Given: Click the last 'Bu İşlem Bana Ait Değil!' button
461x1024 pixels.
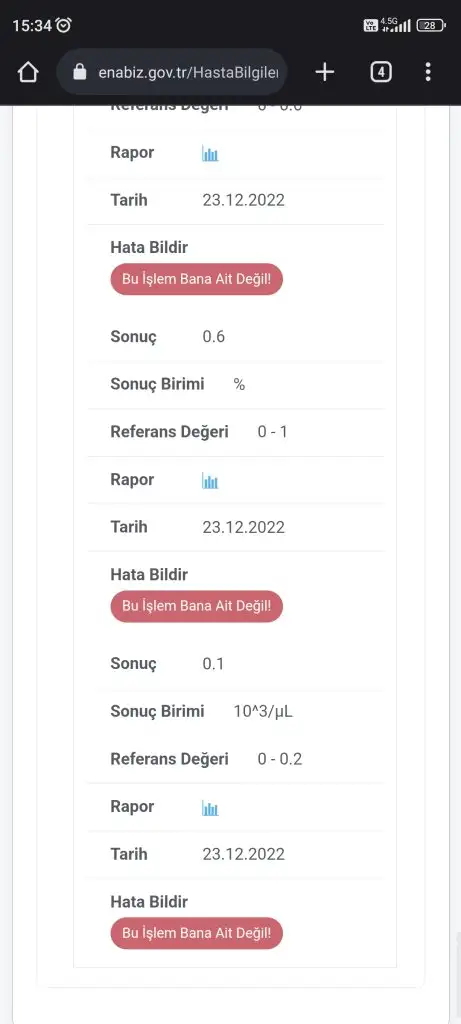Looking at the screenshot, I should 197,933.
